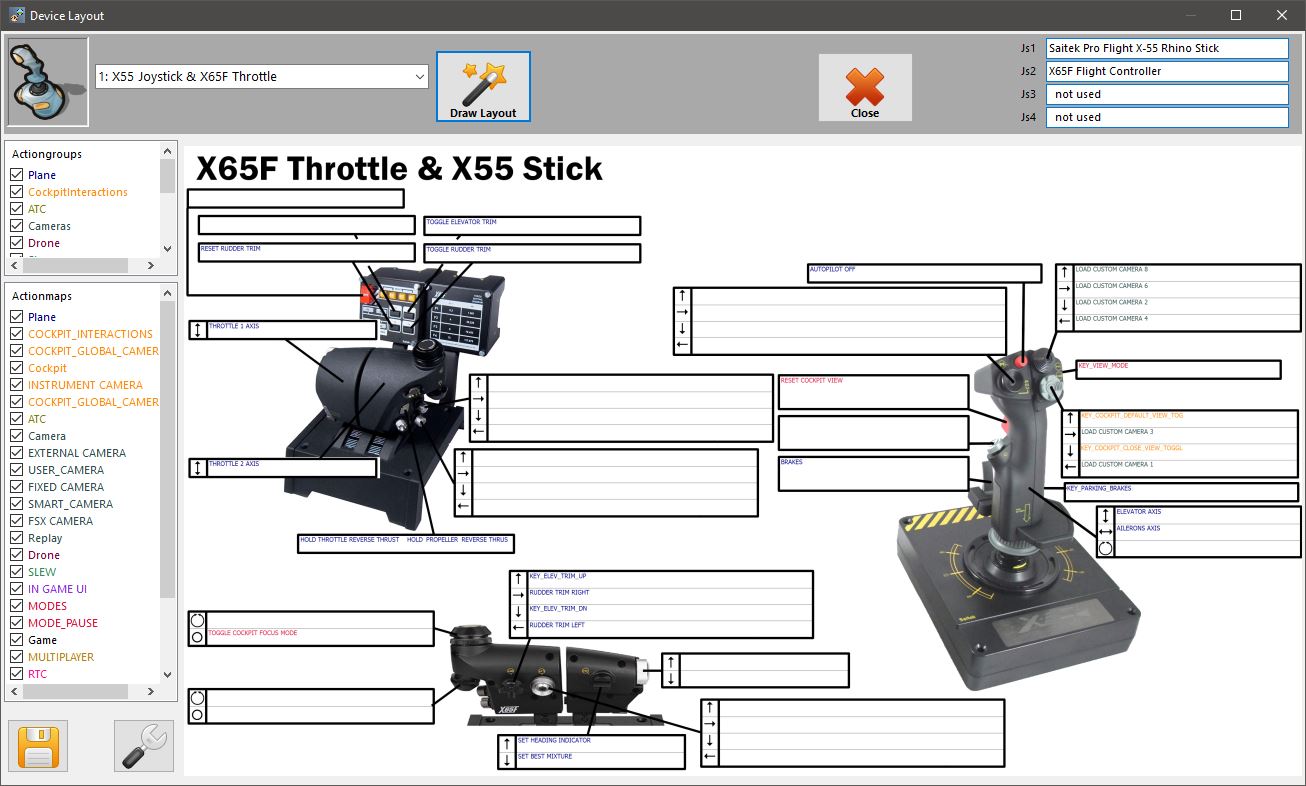
Task: Click the THROTTLE 2 AXIS label
Action: pos(234,464)
